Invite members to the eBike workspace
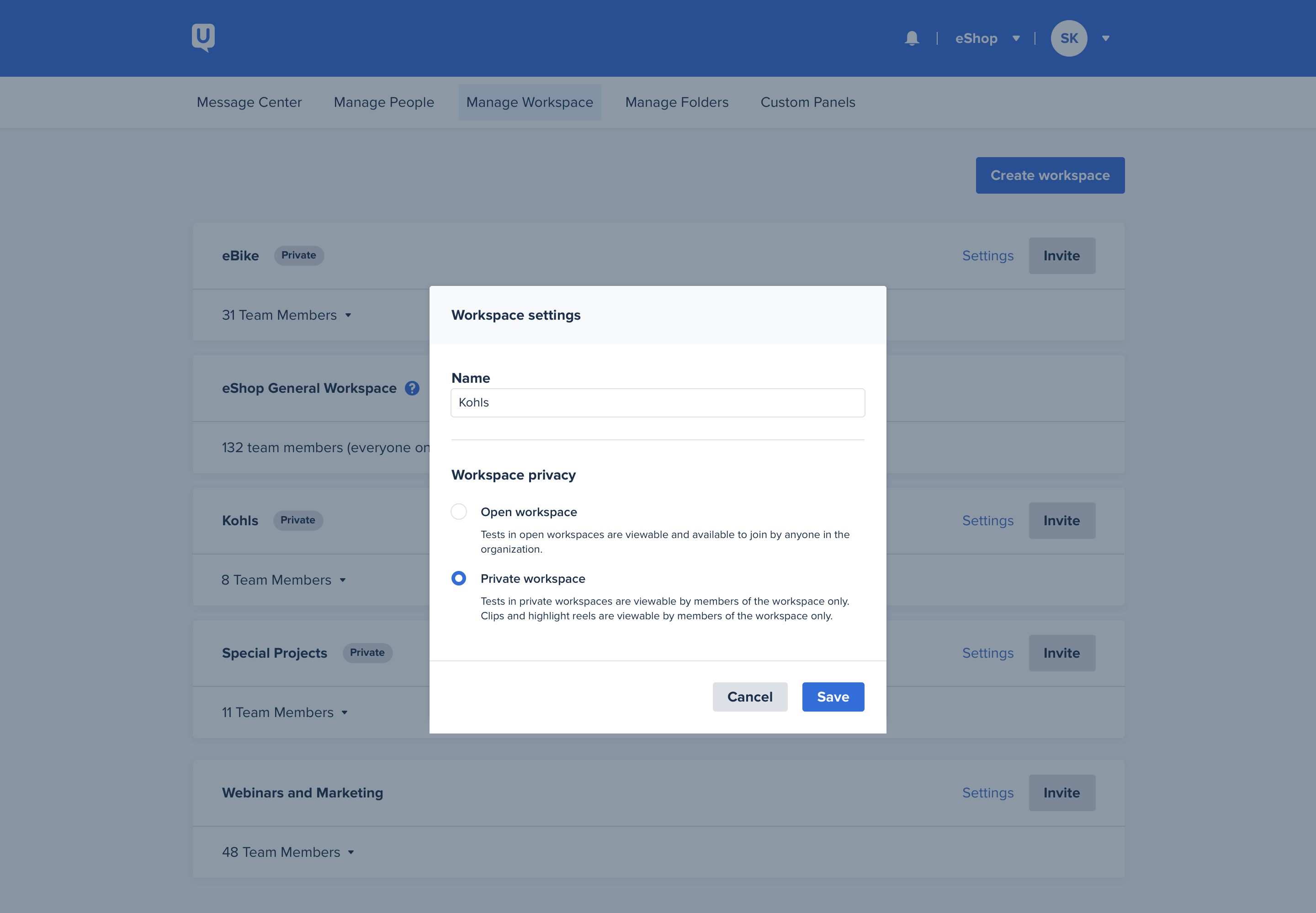The width and height of the screenshot is (1316, 913). tap(1062, 256)
